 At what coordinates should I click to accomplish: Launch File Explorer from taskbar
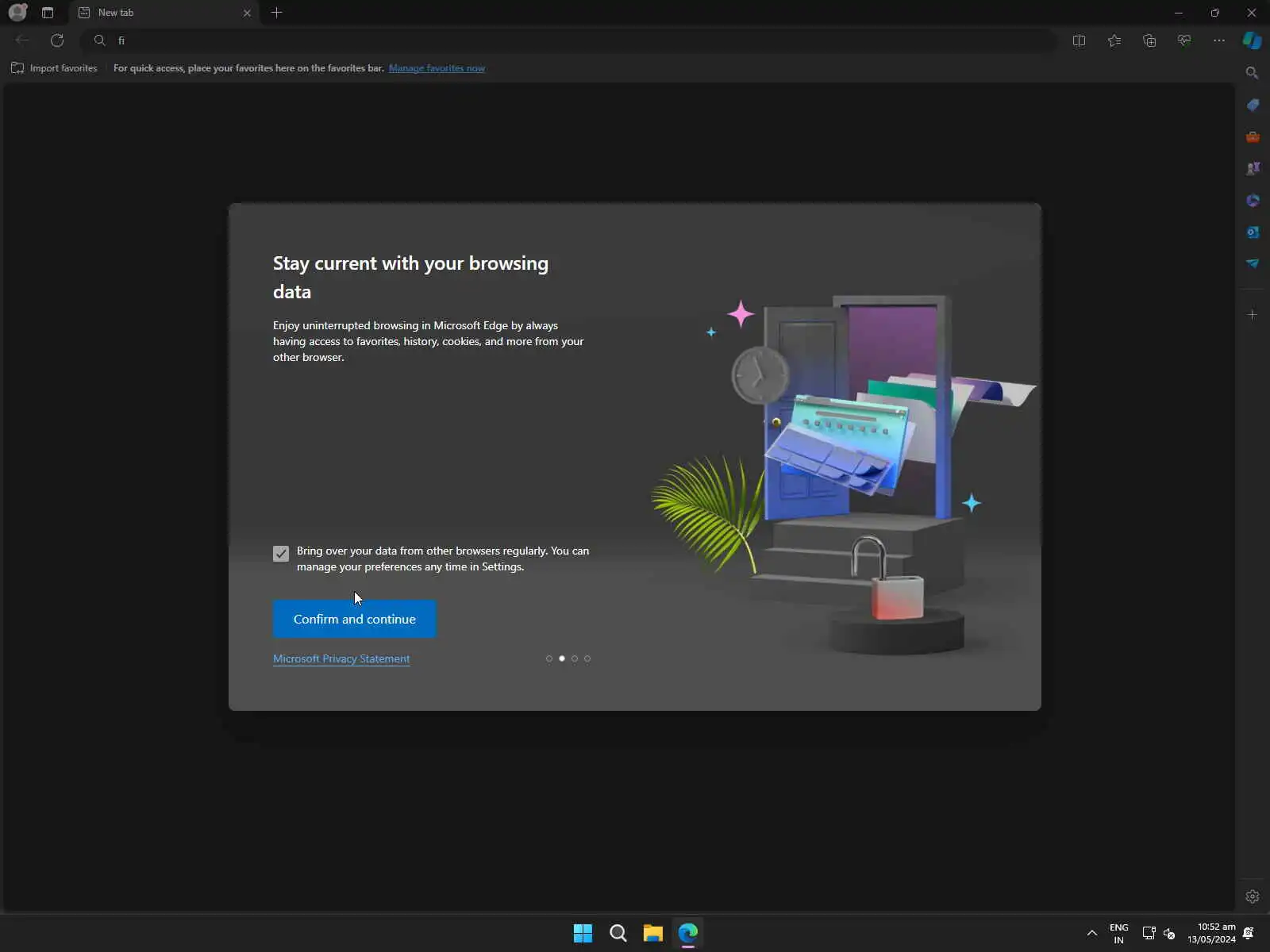(x=652, y=933)
